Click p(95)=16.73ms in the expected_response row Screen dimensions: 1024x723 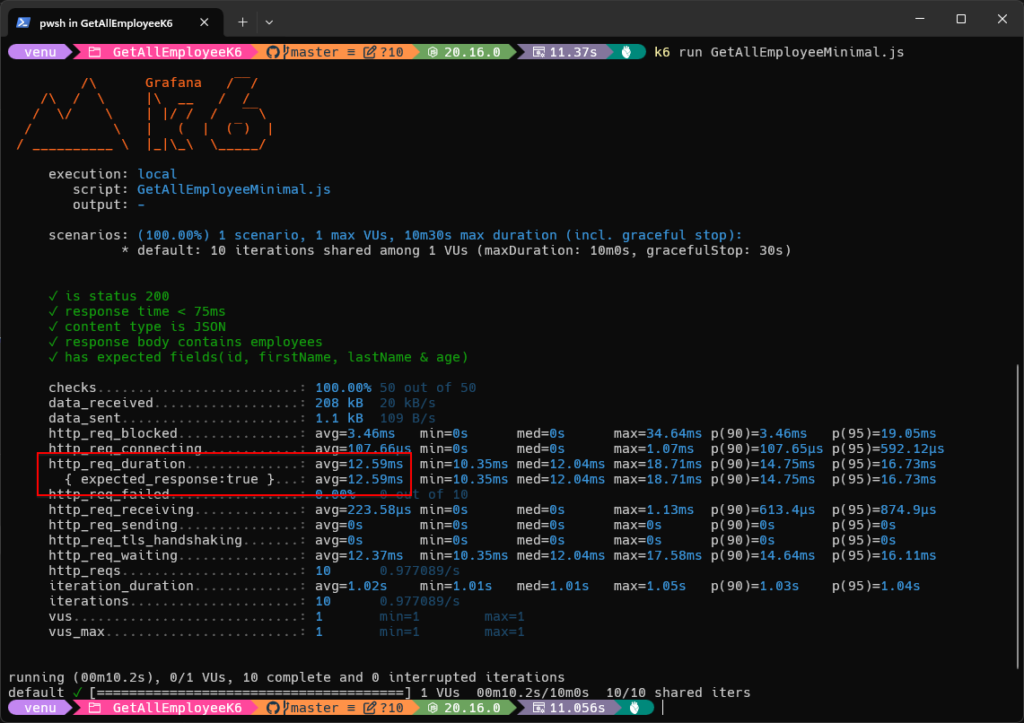point(884,479)
